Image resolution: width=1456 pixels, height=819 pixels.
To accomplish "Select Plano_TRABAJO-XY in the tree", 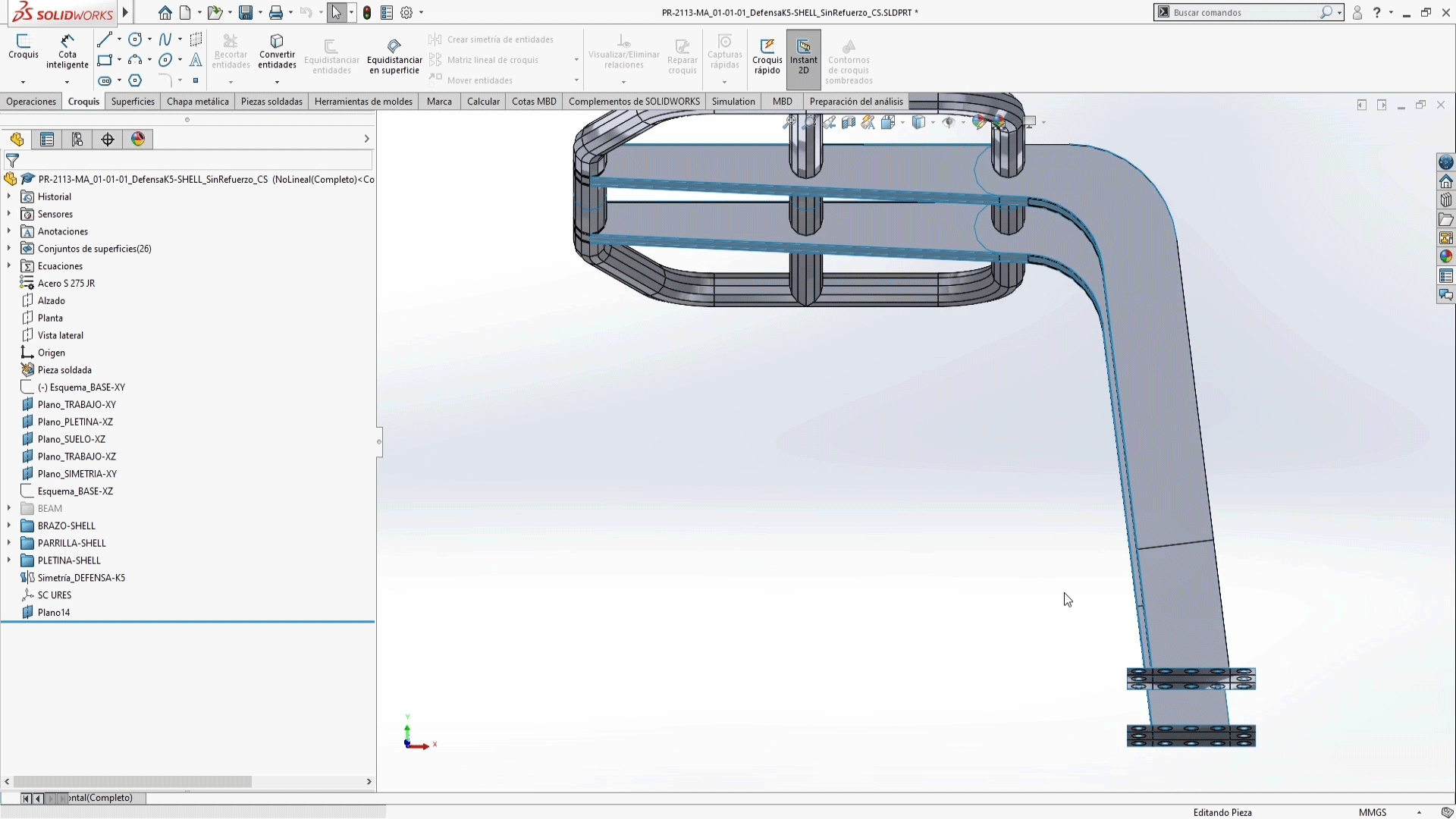I will tap(77, 404).
